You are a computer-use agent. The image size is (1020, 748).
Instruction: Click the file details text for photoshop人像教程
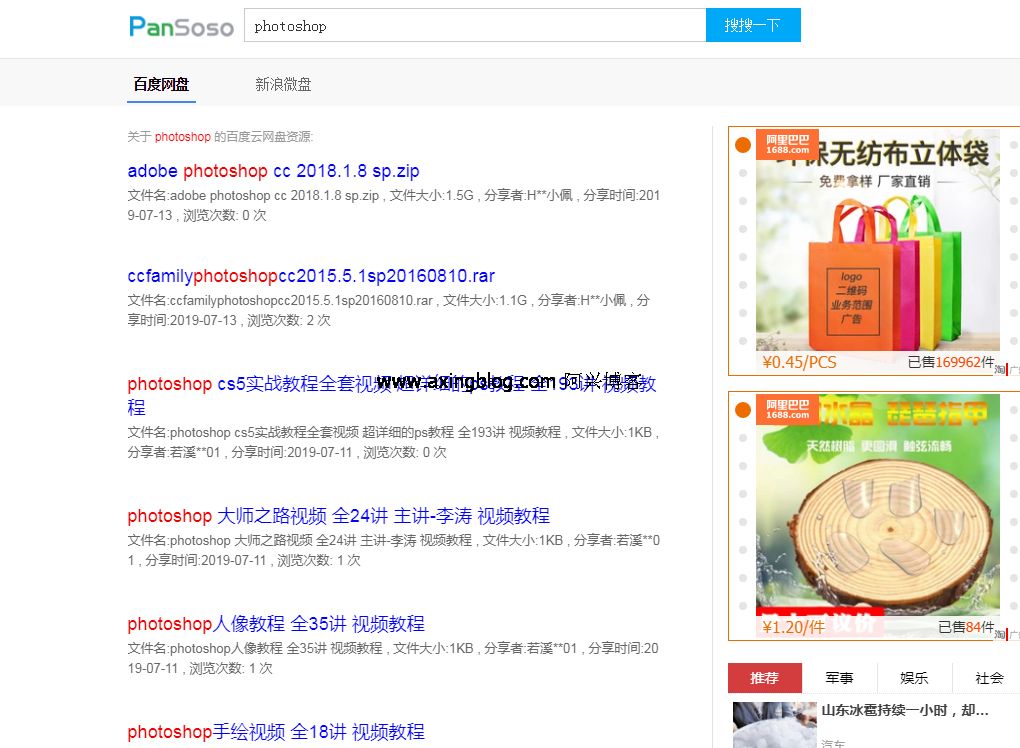click(x=393, y=658)
